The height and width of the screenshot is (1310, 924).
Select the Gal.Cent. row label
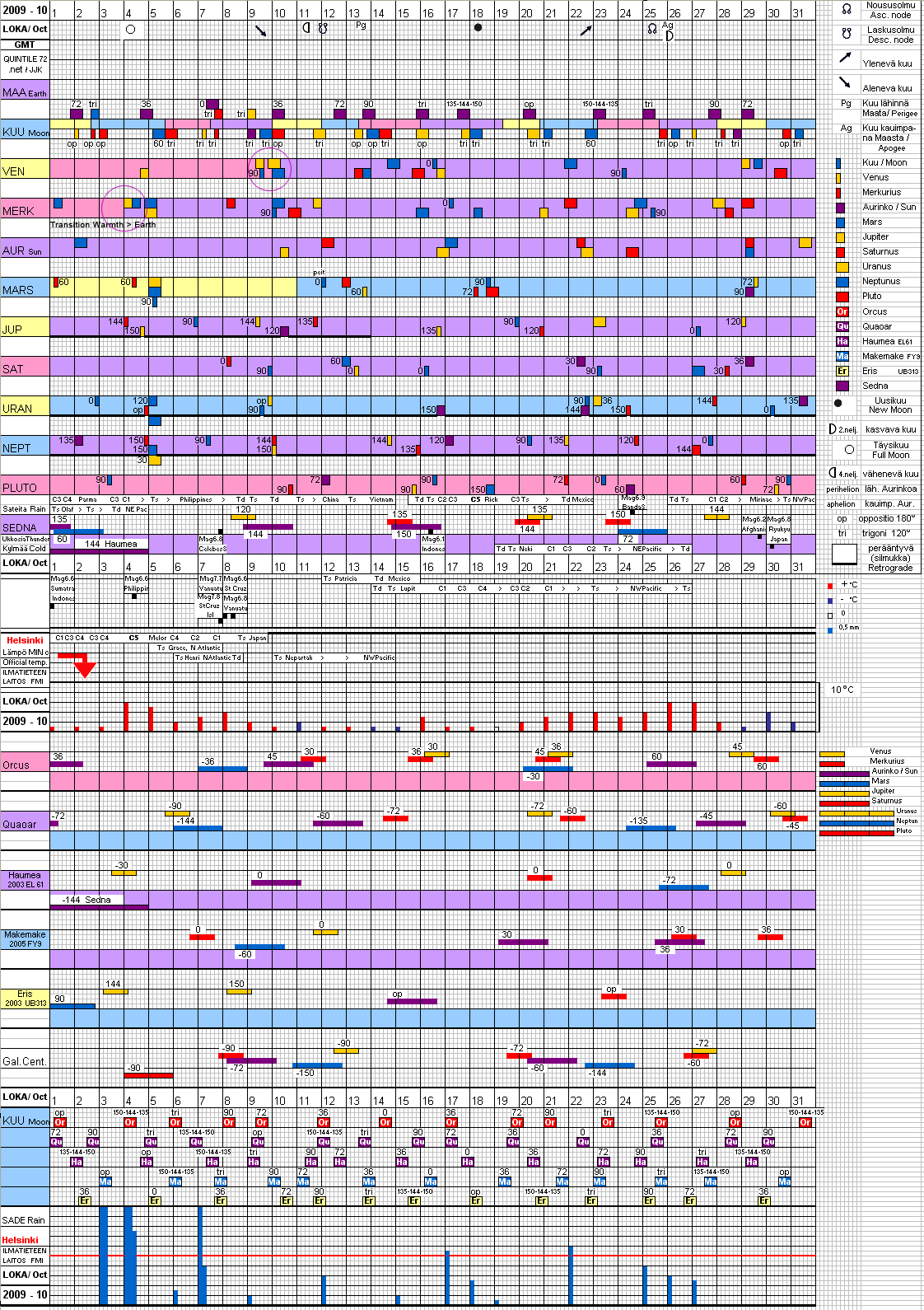[24, 1061]
